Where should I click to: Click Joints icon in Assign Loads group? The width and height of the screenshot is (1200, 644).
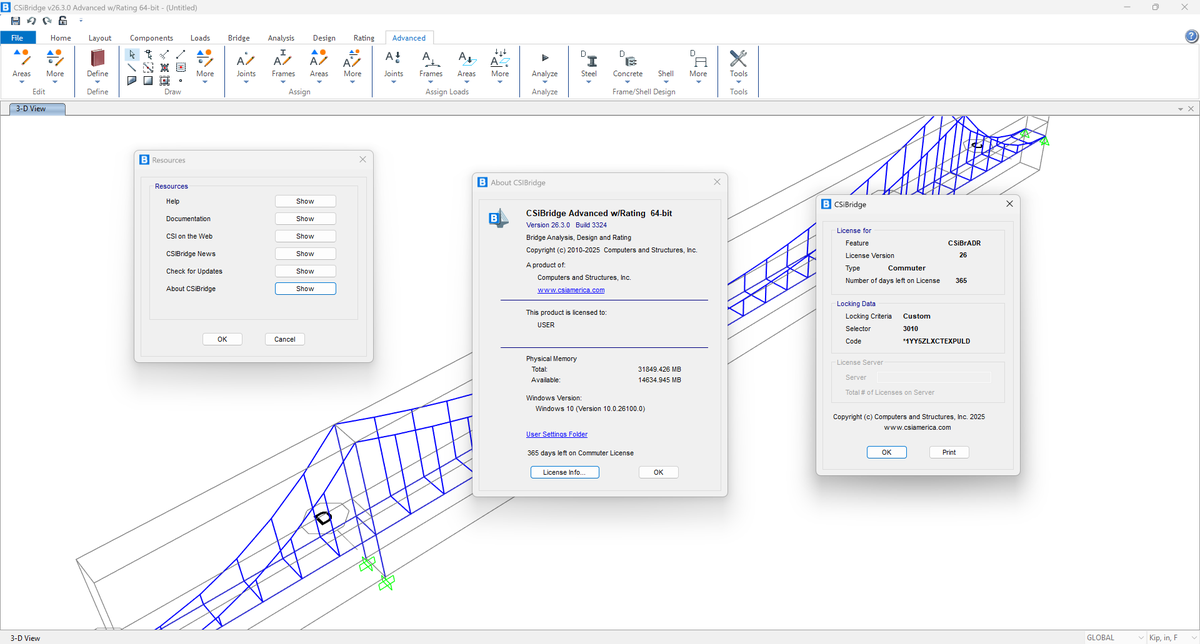click(x=394, y=57)
